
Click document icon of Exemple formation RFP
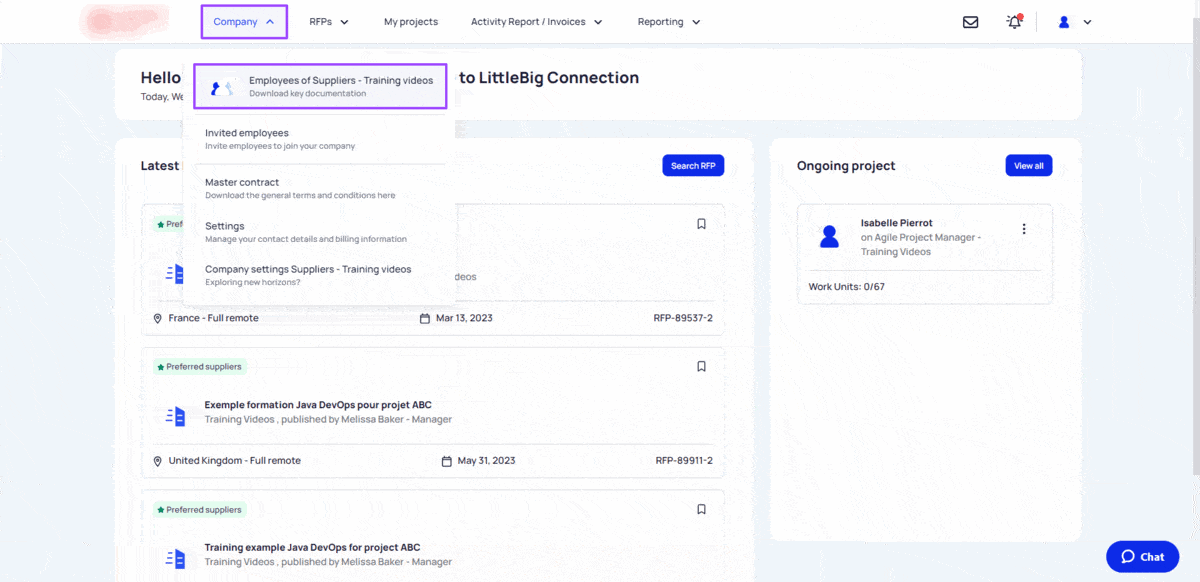[175, 416]
